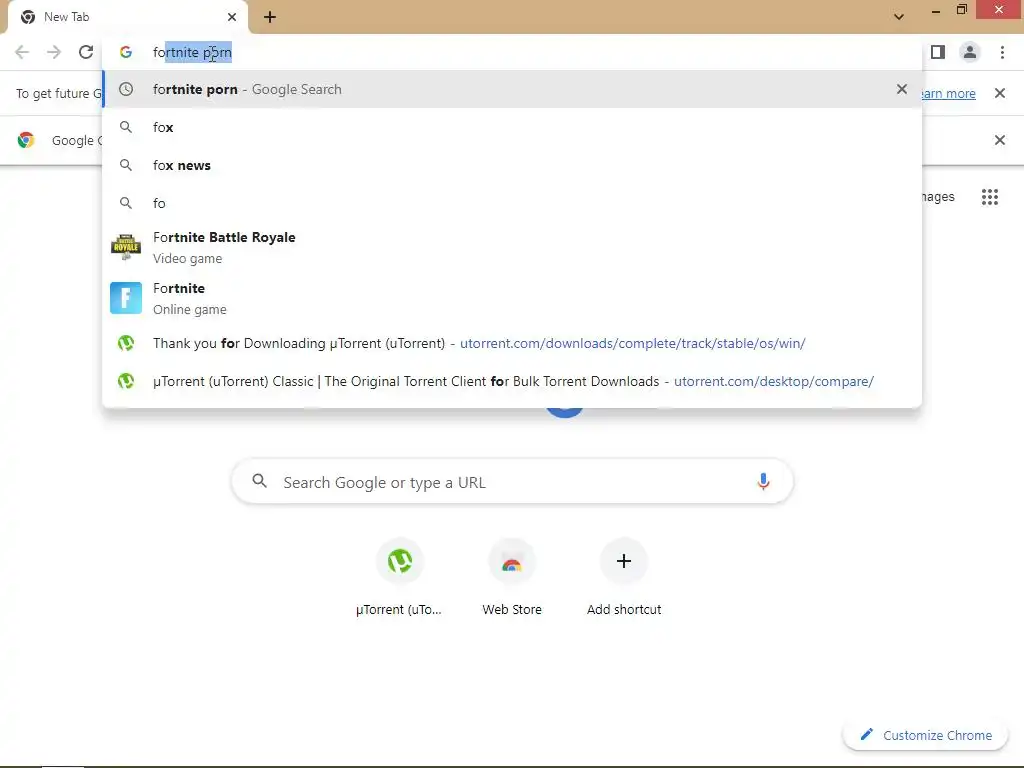Click the µTorrent icon on the Thank you row

[126, 344]
